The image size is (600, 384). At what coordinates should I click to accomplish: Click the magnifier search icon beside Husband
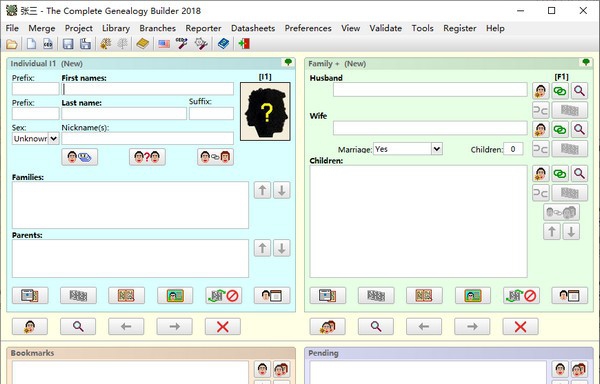pos(579,91)
